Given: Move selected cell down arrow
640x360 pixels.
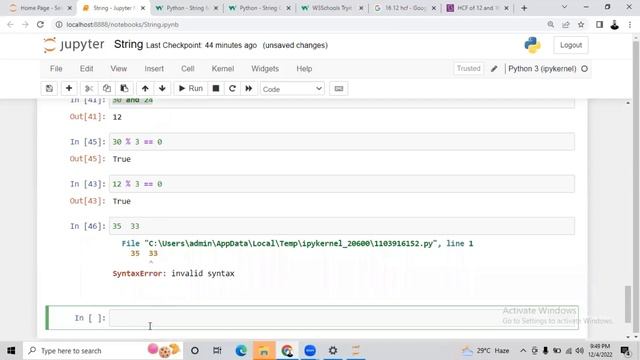Looking at the screenshot, I should pos(162,89).
